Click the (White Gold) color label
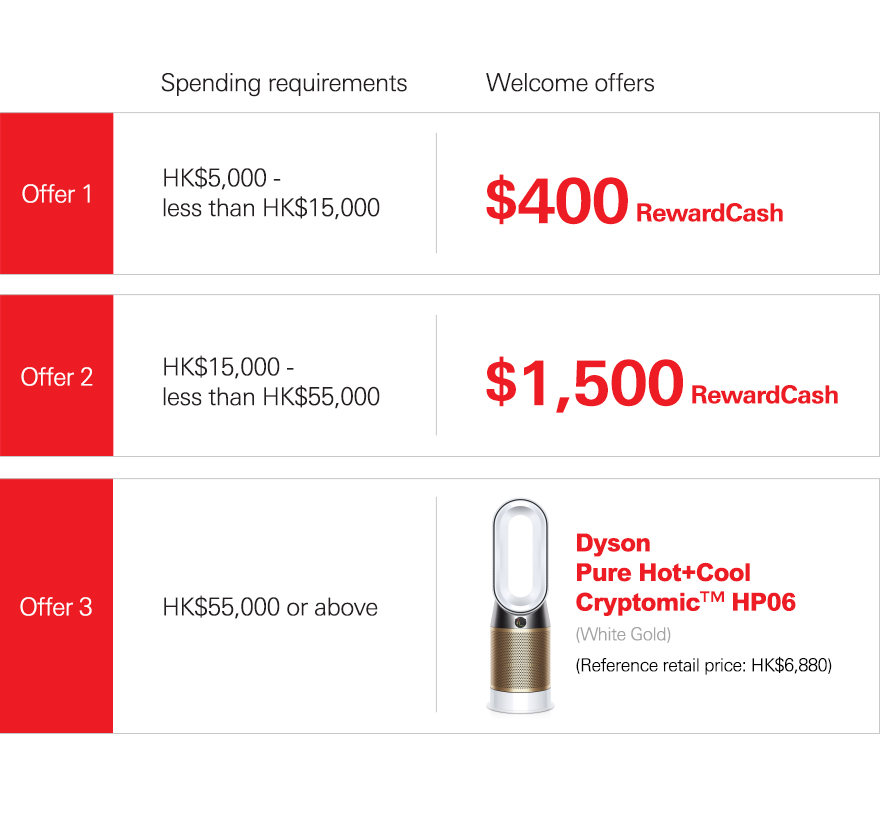The image size is (880, 834). click(x=624, y=635)
